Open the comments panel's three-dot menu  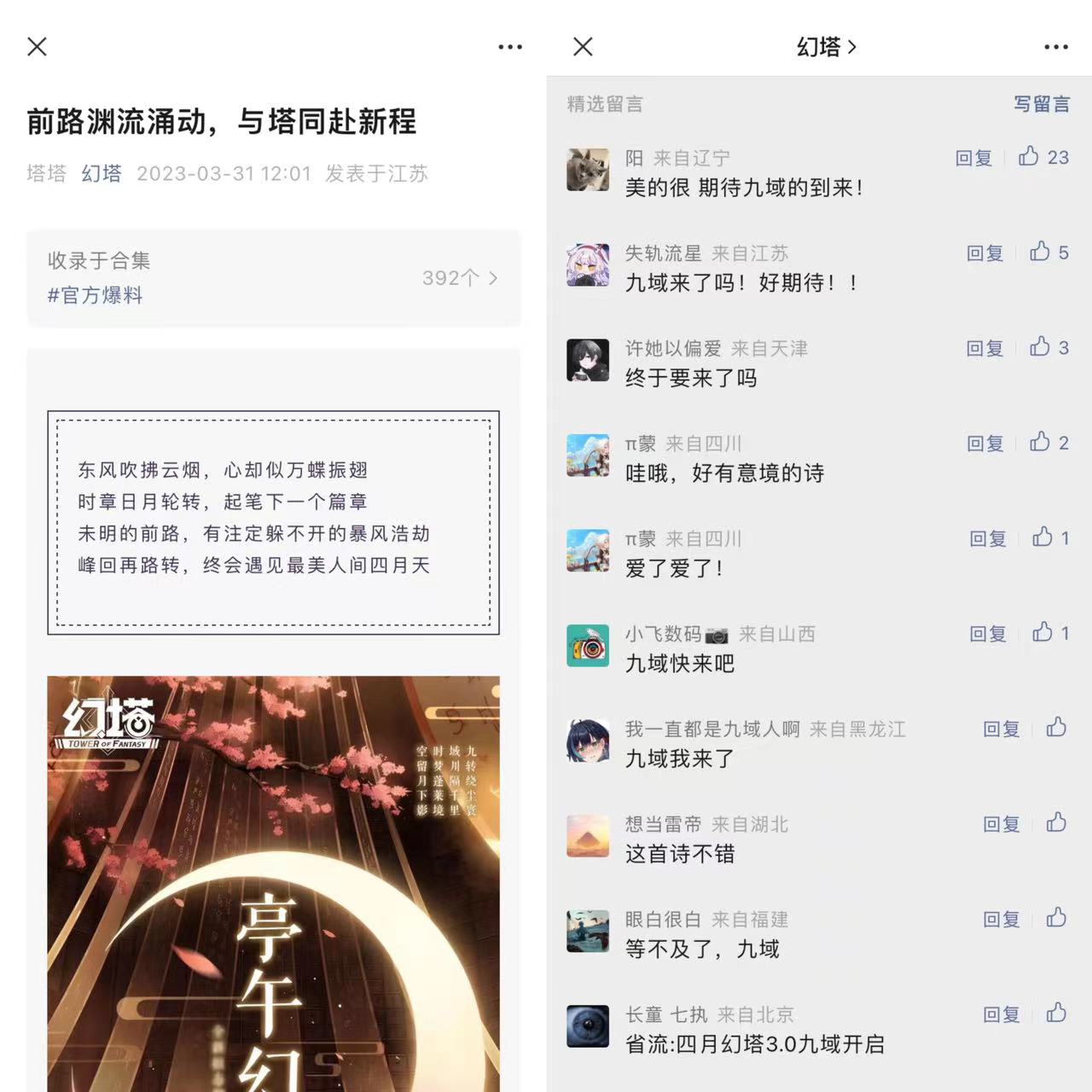pyautogui.click(x=1056, y=47)
